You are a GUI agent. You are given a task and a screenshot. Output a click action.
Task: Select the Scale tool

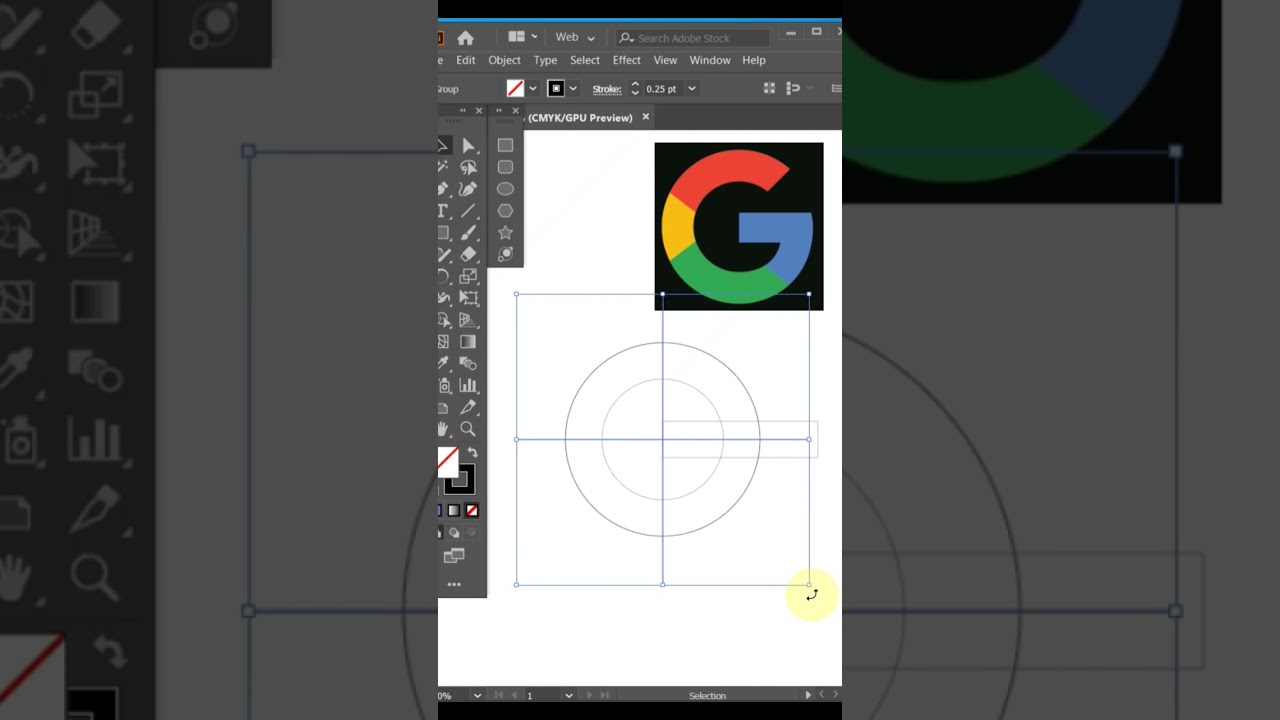click(x=468, y=276)
